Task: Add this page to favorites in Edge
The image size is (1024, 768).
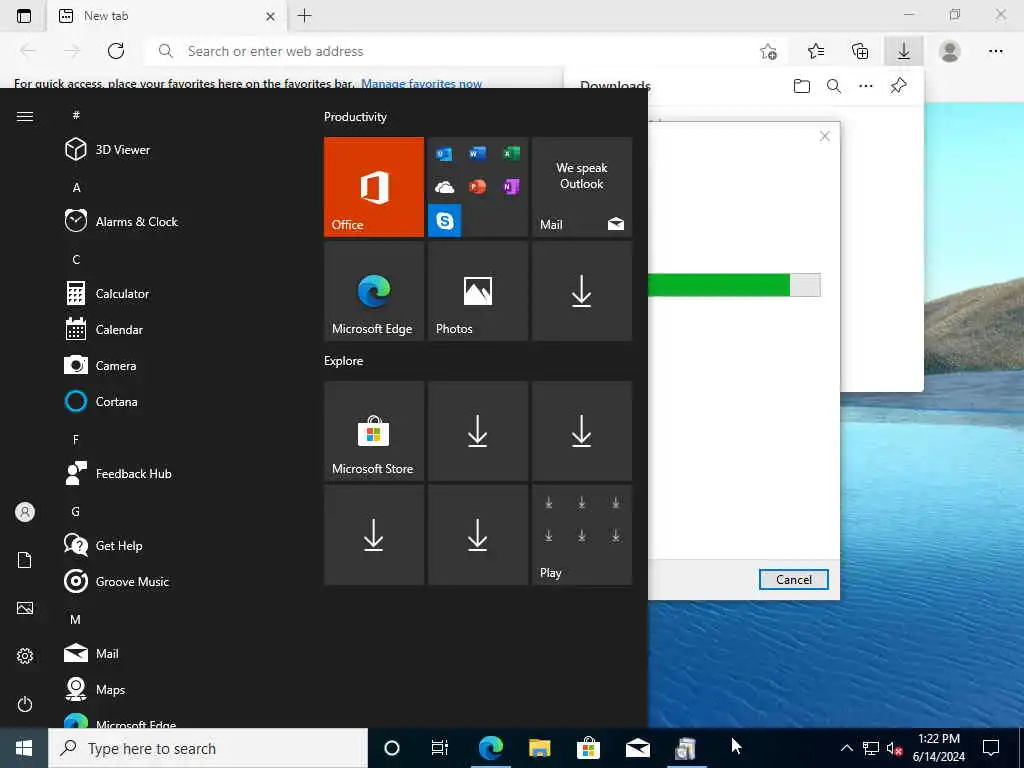Action: click(769, 51)
